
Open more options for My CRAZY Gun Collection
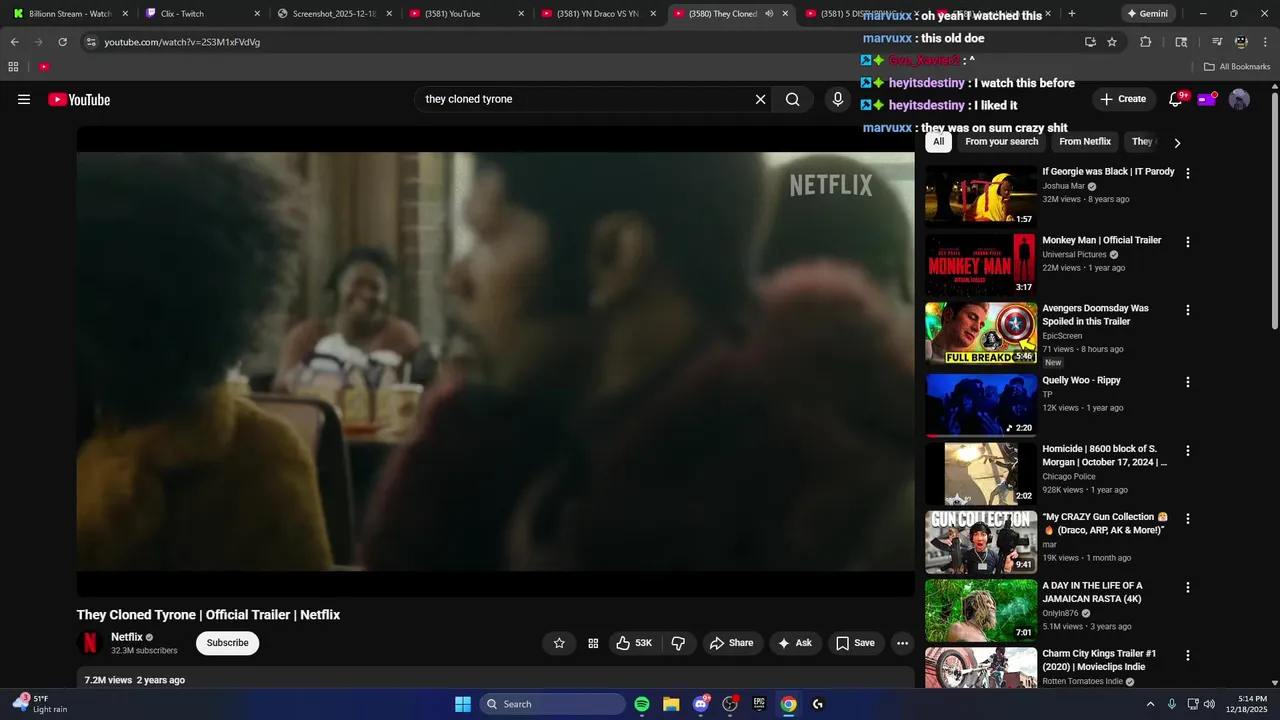1188,519
